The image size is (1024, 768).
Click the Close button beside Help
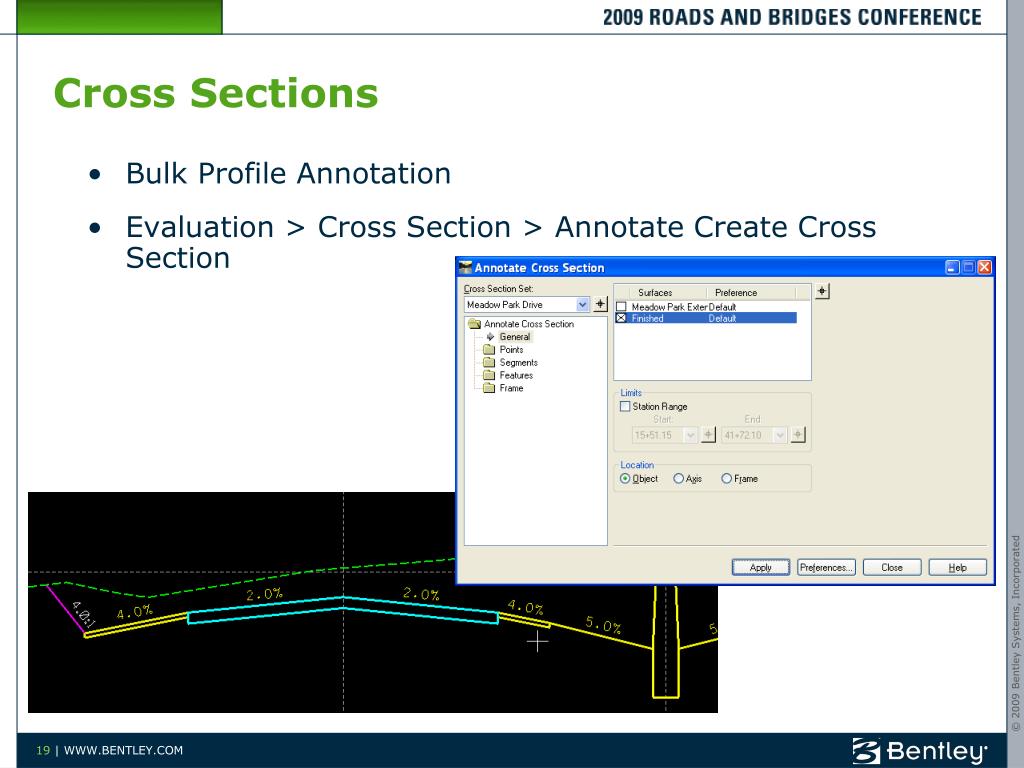(892, 568)
